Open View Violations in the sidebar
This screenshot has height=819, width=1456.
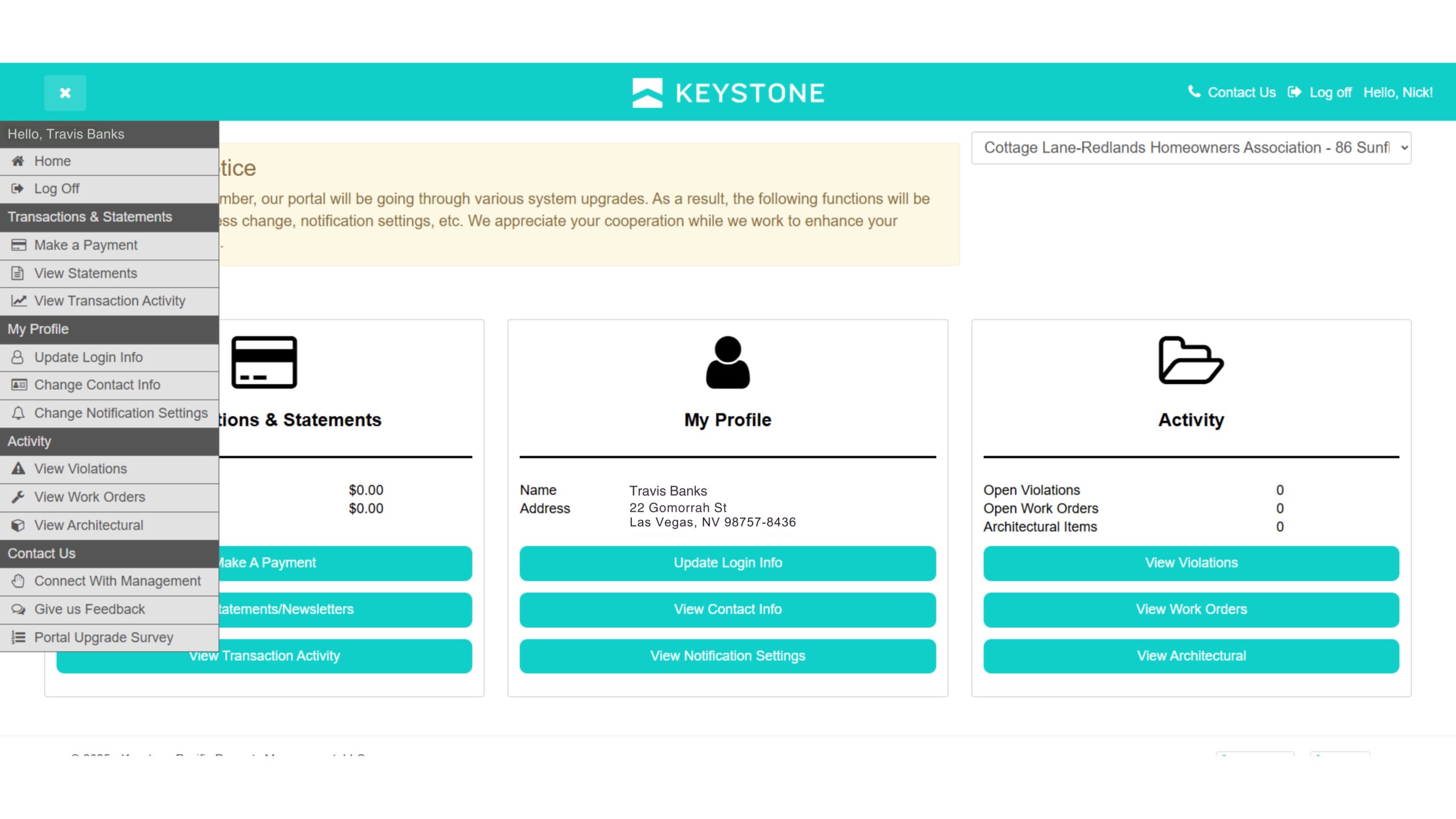click(x=109, y=469)
